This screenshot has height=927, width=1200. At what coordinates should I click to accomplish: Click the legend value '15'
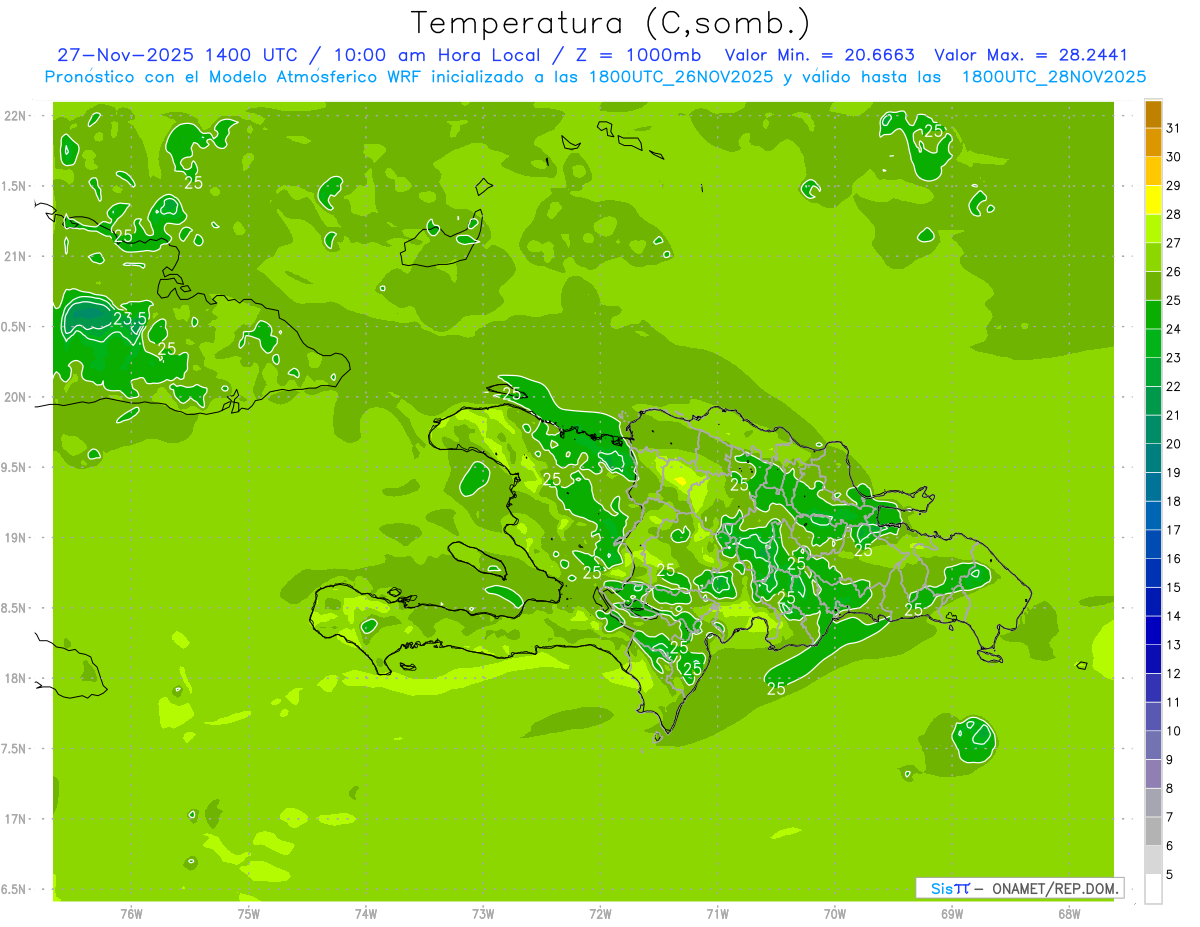[1174, 588]
